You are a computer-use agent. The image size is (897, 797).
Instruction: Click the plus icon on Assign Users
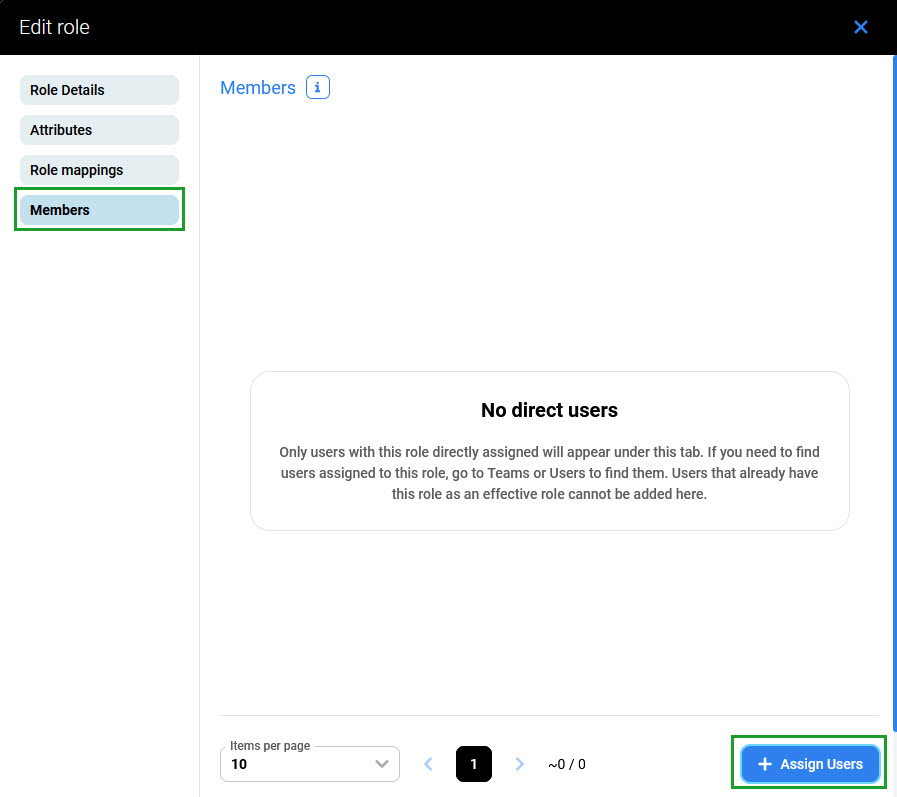tap(765, 764)
